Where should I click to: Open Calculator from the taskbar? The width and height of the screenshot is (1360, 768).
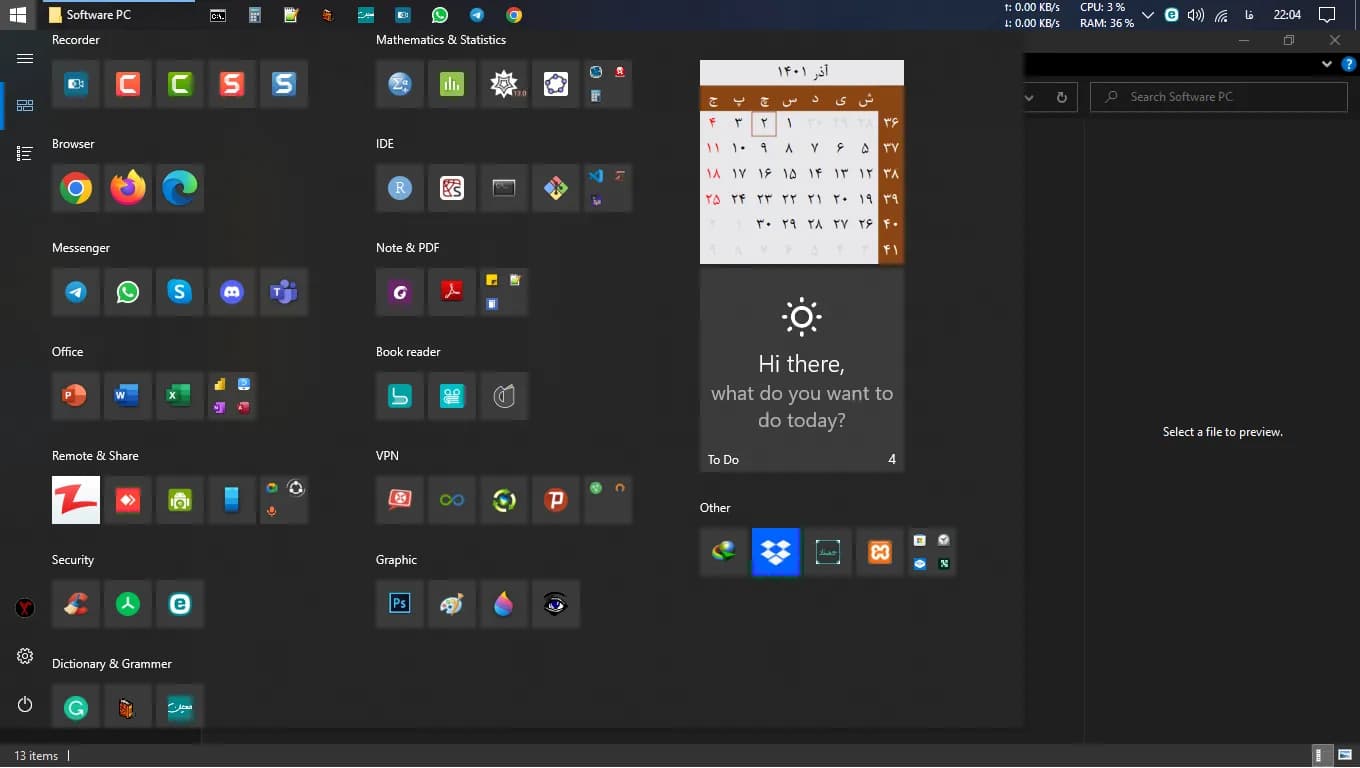(x=255, y=15)
